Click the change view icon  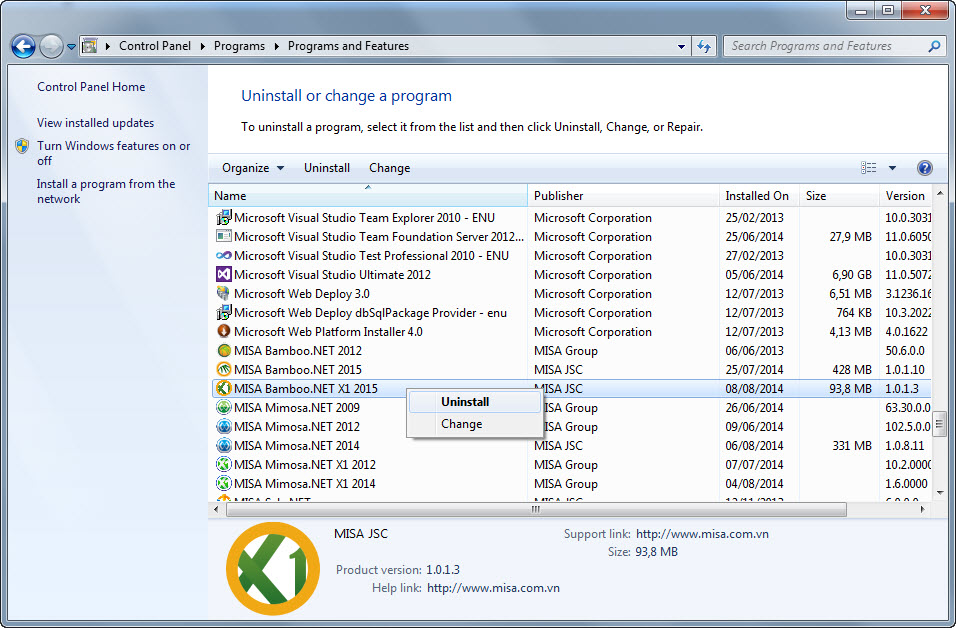click(x=868, y=168)
